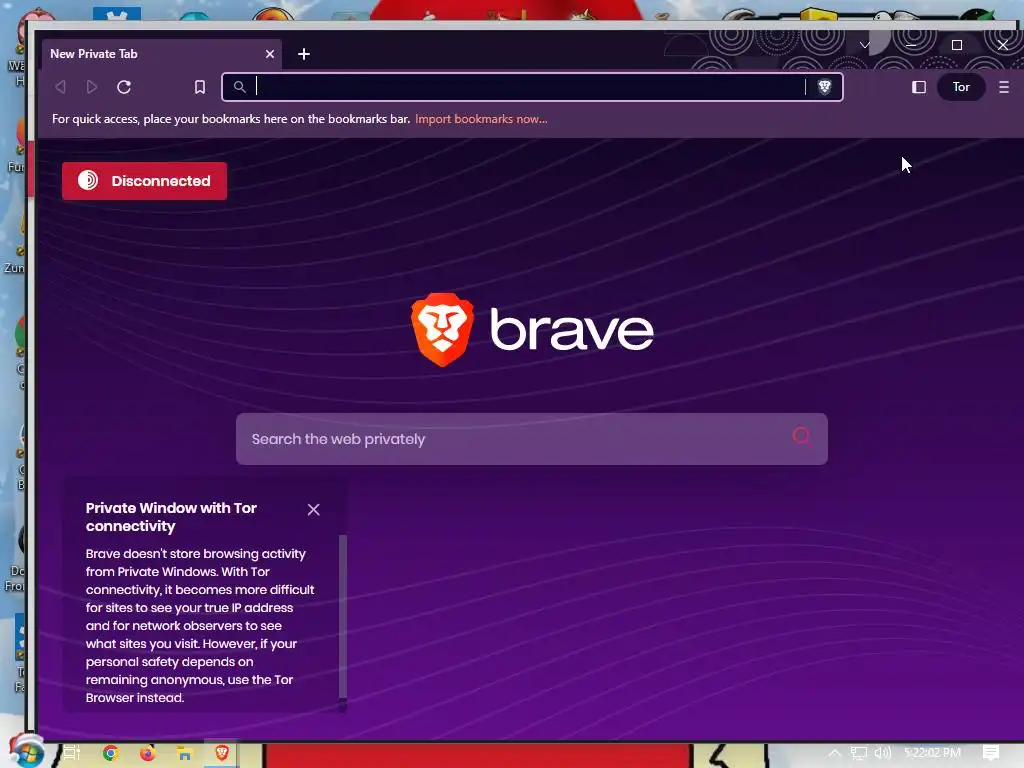The height and width of the screenshot is (768, 1024).
Task: Click the Search the web privately box
Action: 532,439
